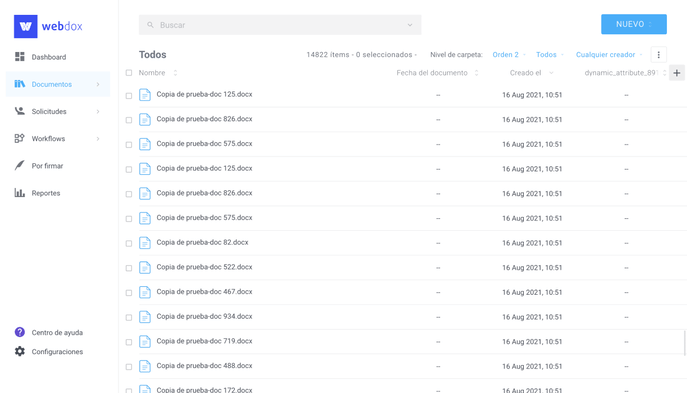Viewport: 687px width, 393px height.
Task: Click the NUEVO button
Action: pyautogui.click(x=634, y=24)
